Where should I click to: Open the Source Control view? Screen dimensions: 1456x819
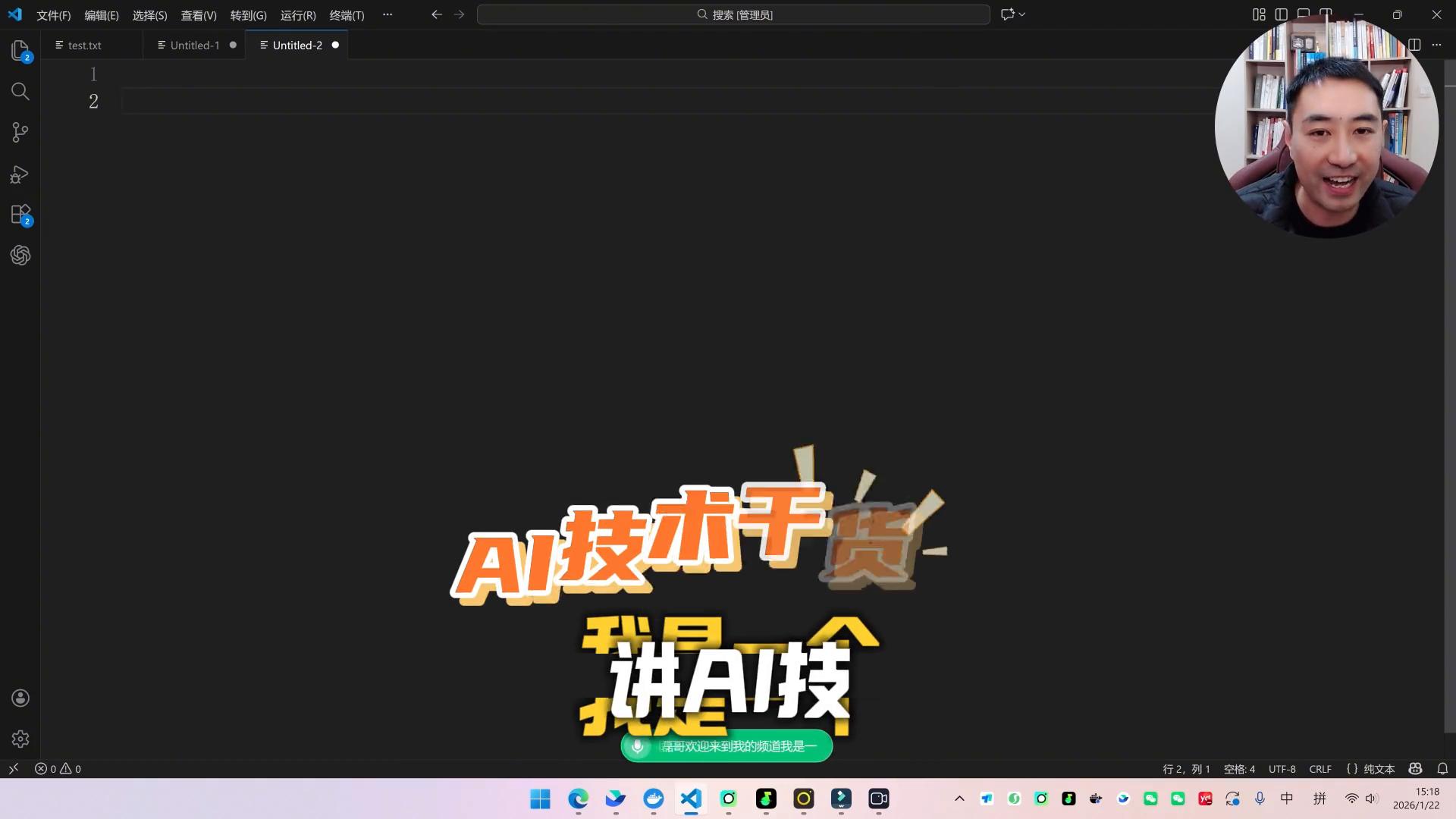[x=20, y=133]
